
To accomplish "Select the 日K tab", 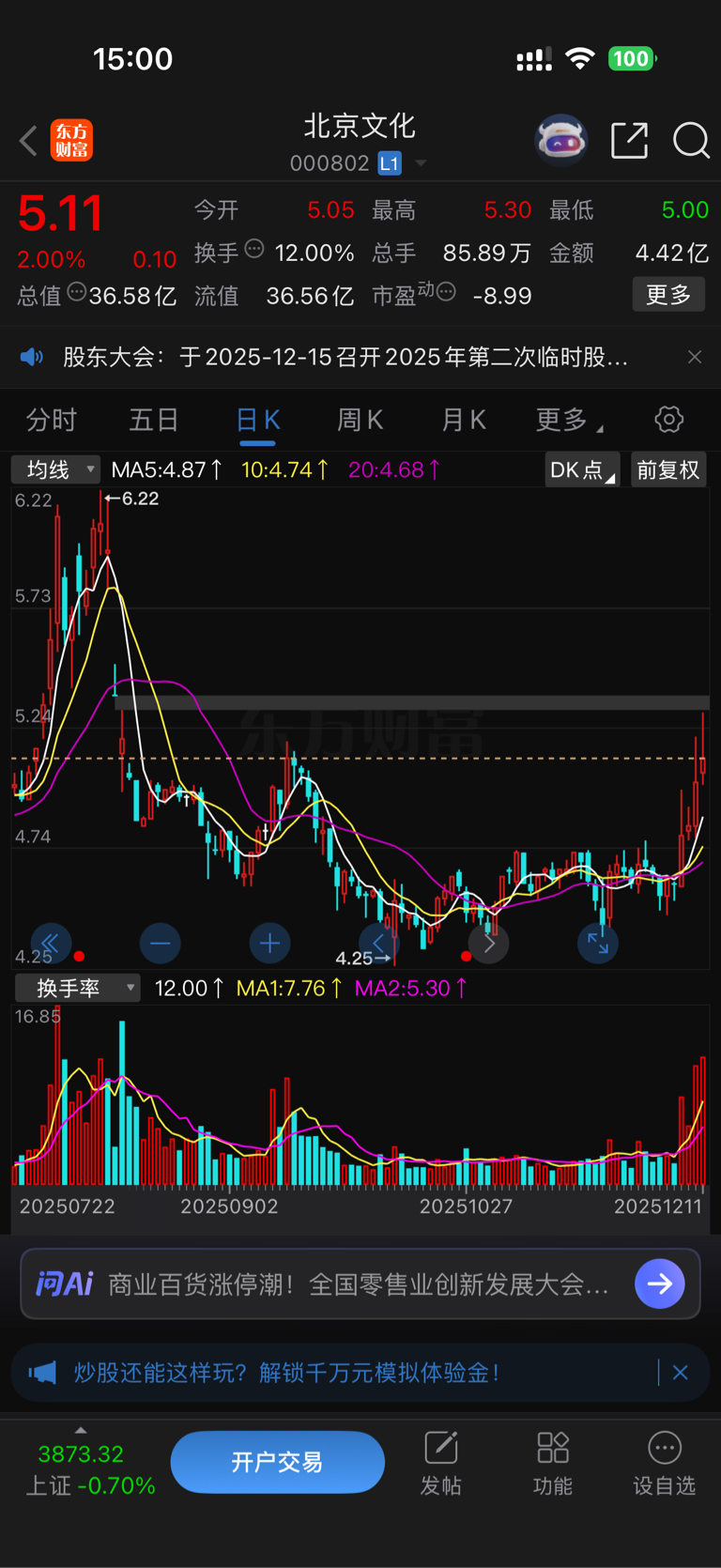I will click(x=257, y=420).
